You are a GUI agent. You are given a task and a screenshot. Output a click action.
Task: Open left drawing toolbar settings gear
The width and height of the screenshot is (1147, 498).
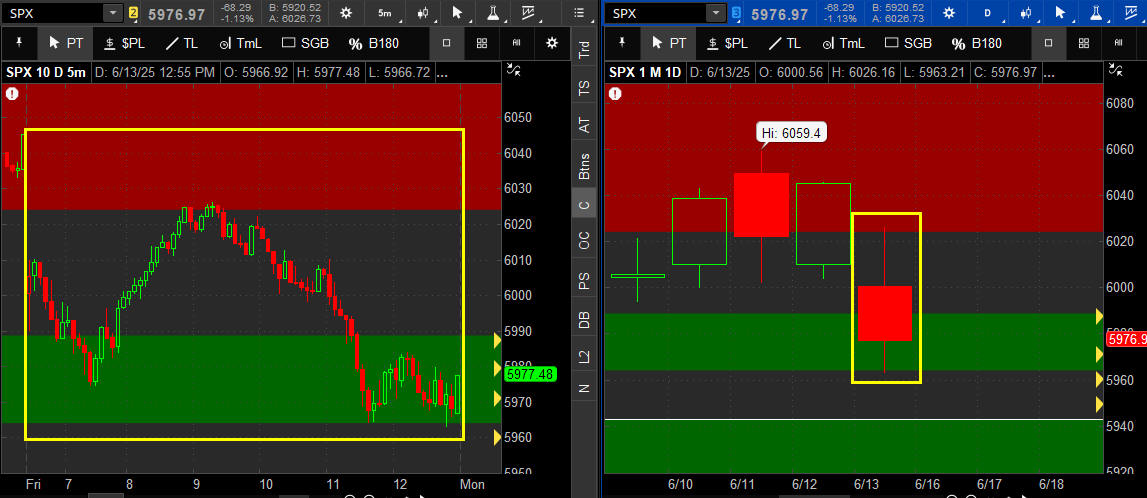coord(552,43)
